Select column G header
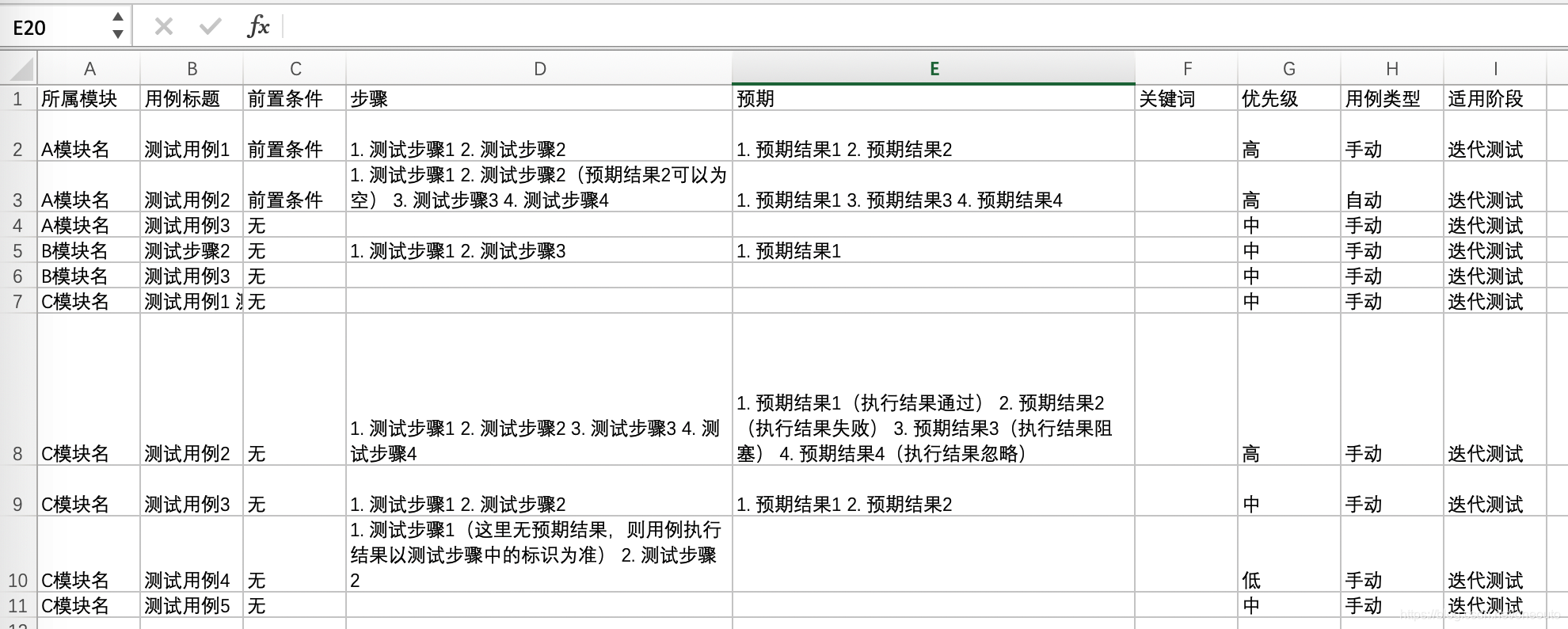The image size is (1568, 629). point(1289,69)
